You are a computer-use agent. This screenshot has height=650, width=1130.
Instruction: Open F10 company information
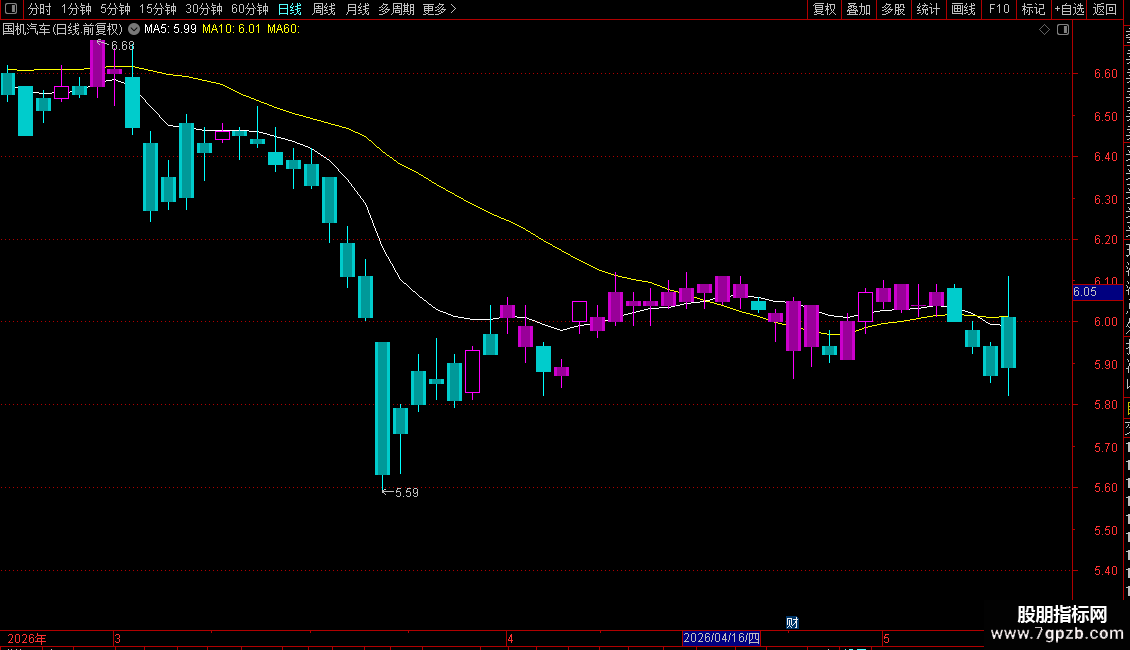pos(999,9)
